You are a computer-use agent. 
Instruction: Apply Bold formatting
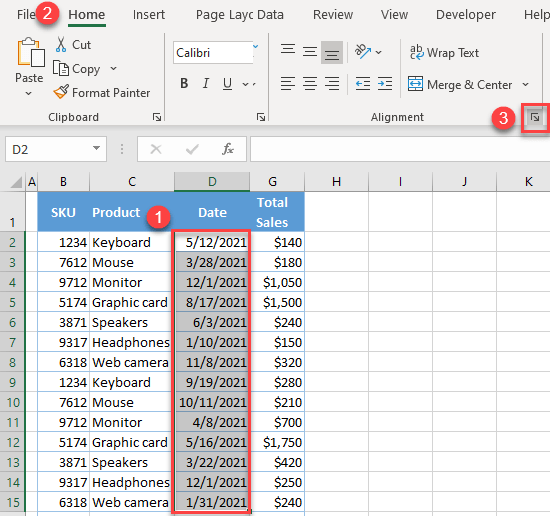tap(184, 83)
